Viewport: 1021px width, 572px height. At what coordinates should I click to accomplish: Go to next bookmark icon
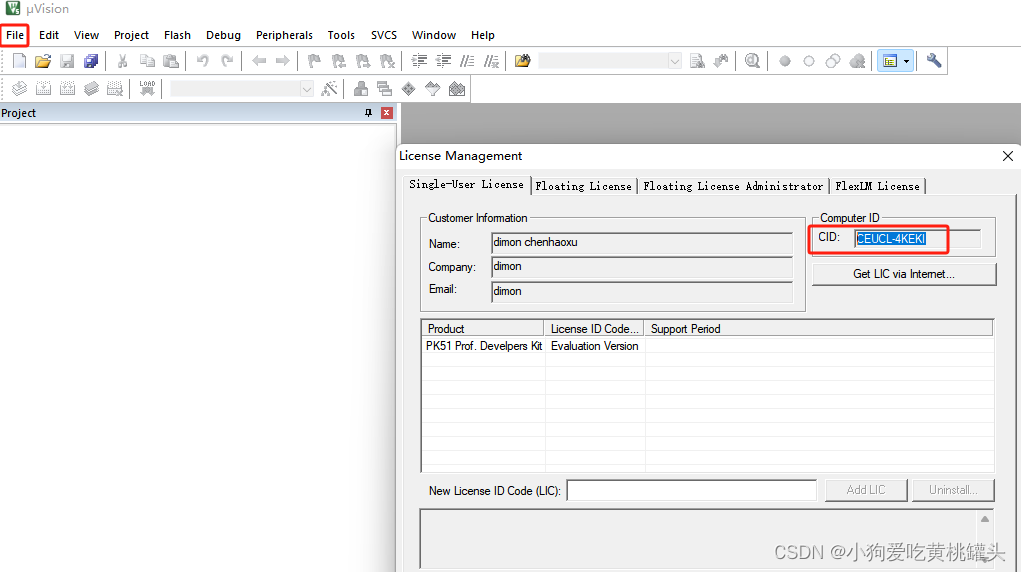pyautogui.click(x=363, y=61)
